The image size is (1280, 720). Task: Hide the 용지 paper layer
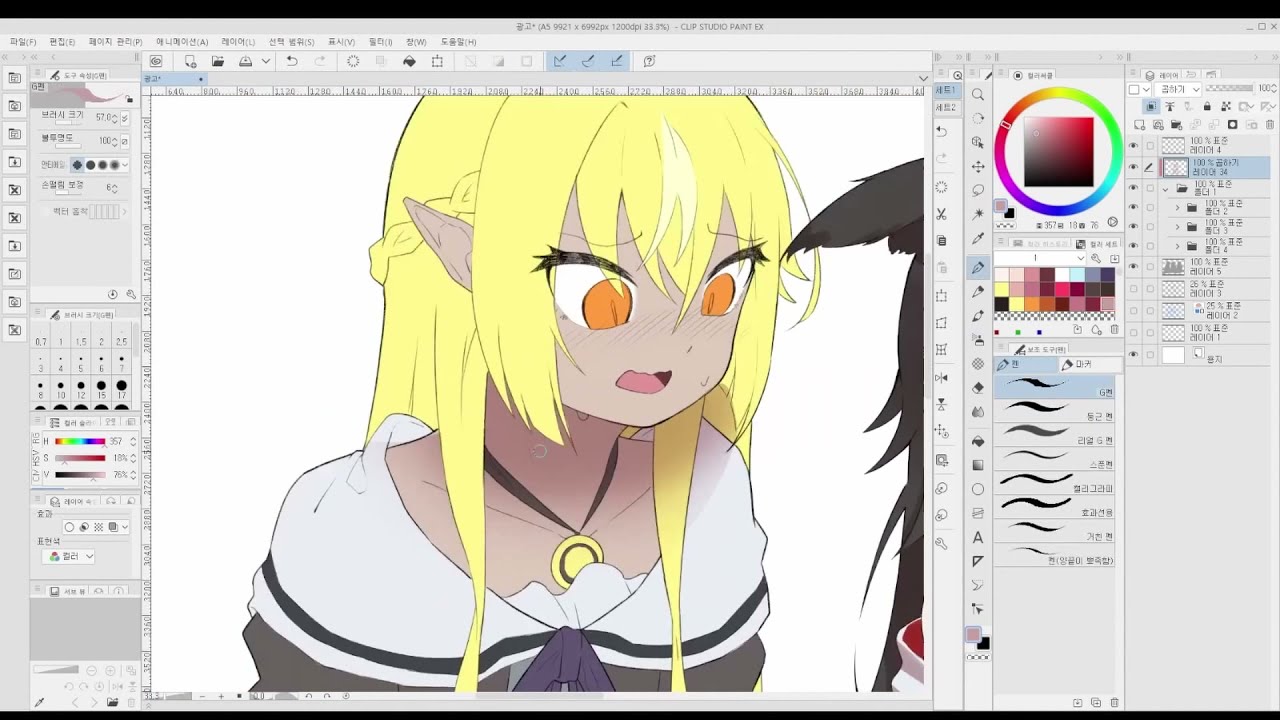coord(1133,355)
